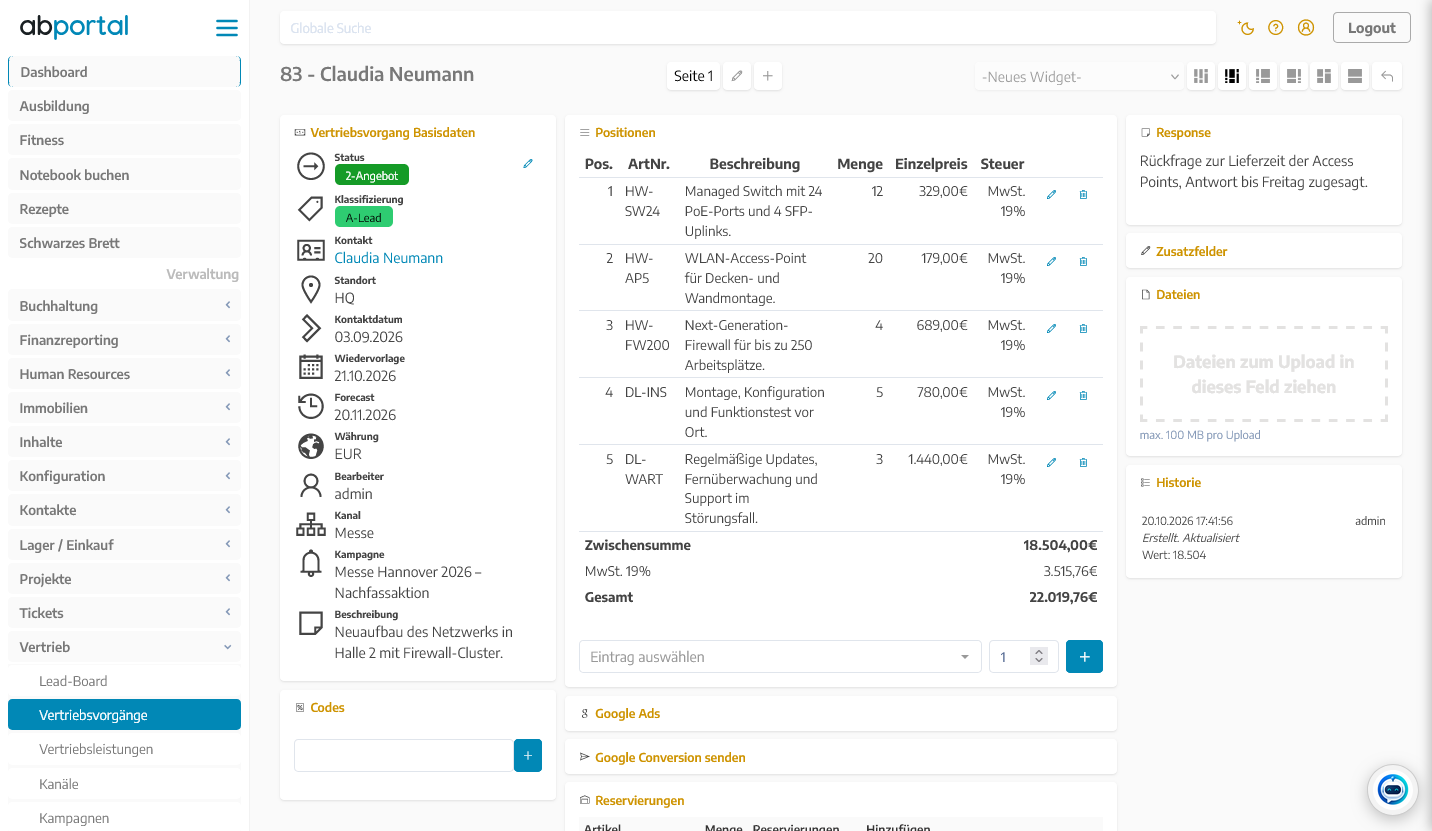The height and width of the screenshot is (831, 1432).
Task: Expand the Lager / Einkauf section
Action: coord(125,545)
